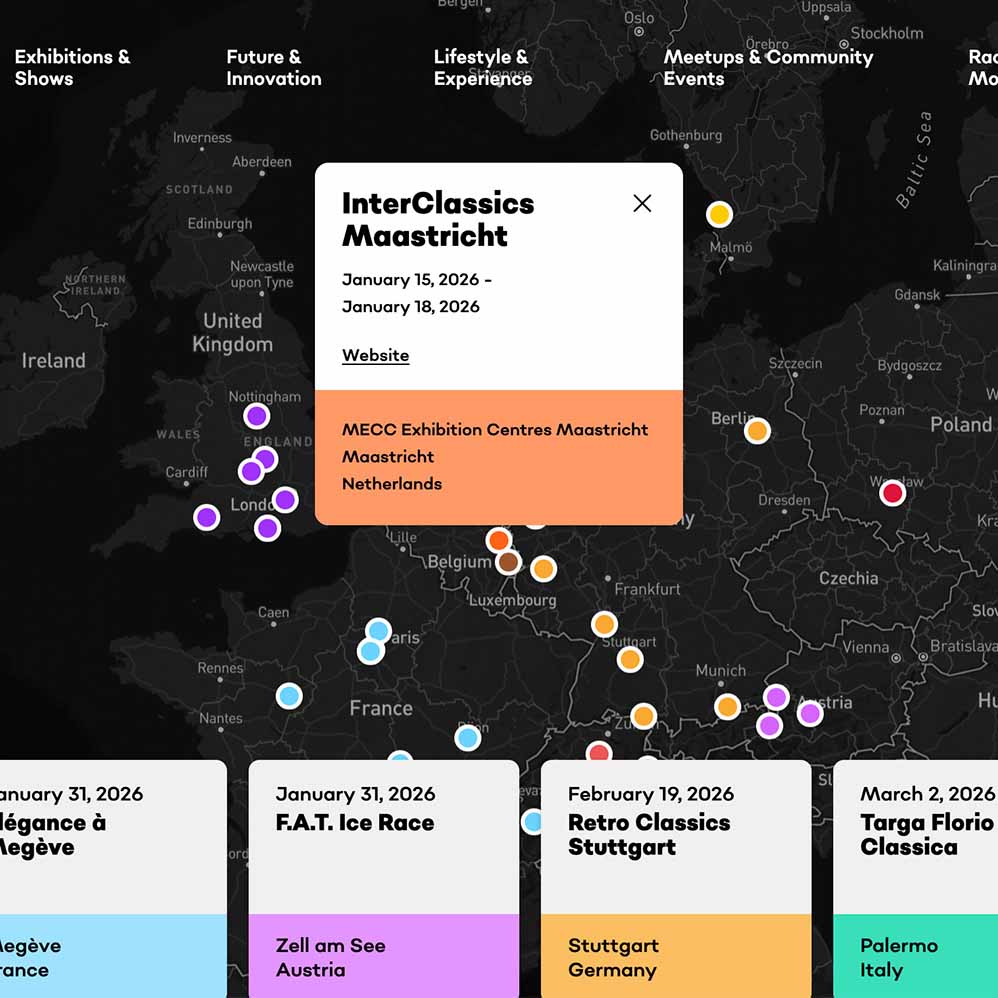Click "February 19, 2026" date on card
Image resolution: width=998 pixels, height=998 pixels.
[x=650, y=794]
